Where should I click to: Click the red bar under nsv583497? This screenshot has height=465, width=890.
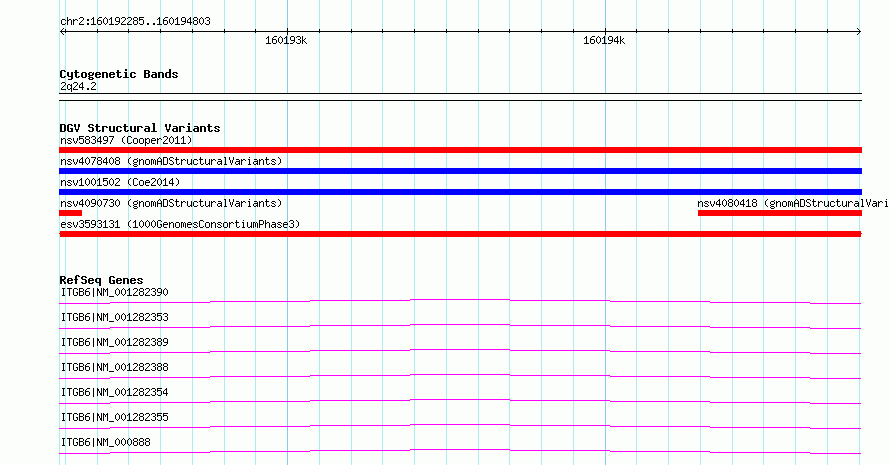(x=460, y=150)
